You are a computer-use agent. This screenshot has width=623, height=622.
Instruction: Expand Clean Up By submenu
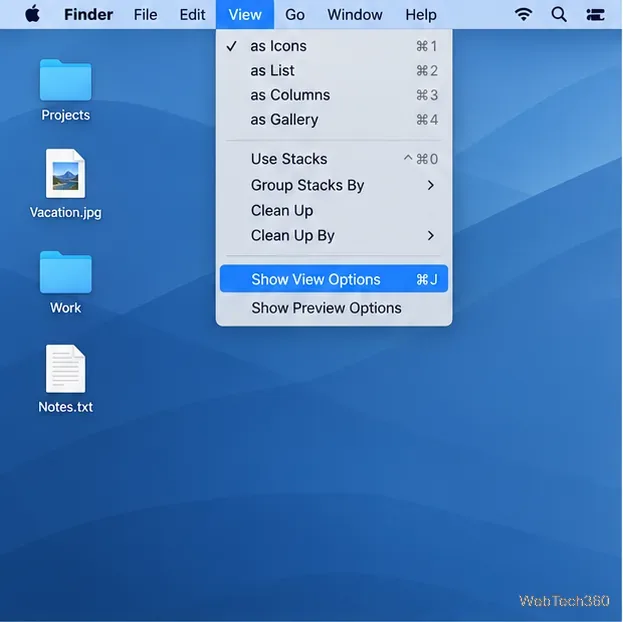pos(334,235)
